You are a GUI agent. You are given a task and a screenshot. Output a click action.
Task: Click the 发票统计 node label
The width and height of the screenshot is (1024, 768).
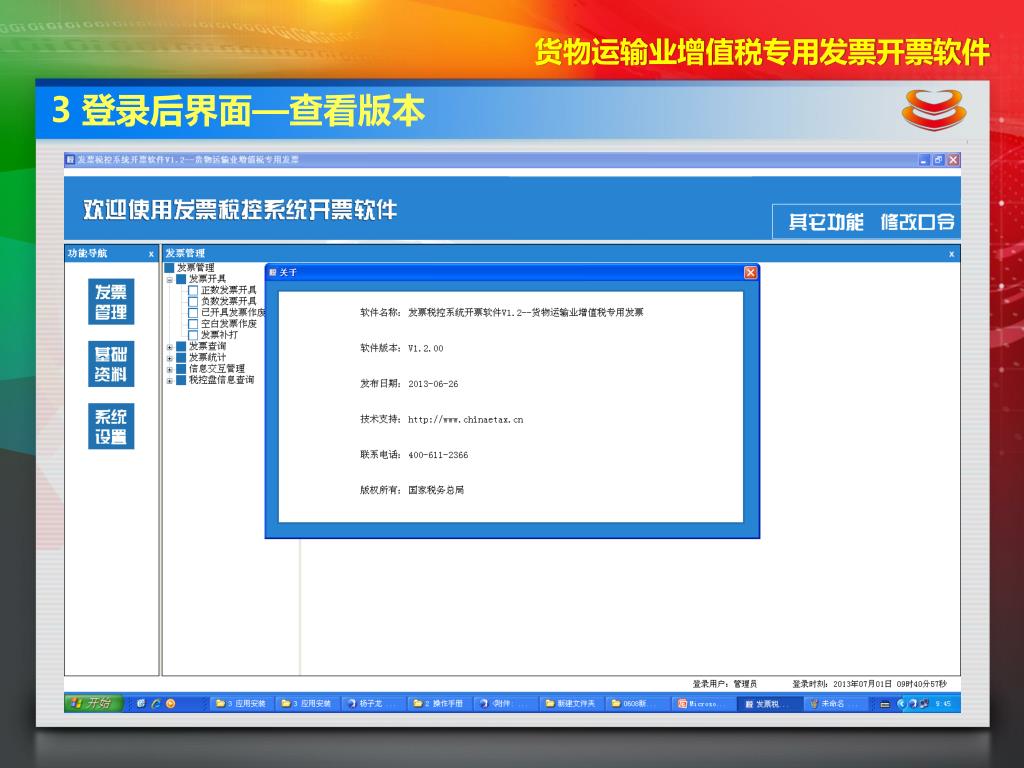coord(207,357)
